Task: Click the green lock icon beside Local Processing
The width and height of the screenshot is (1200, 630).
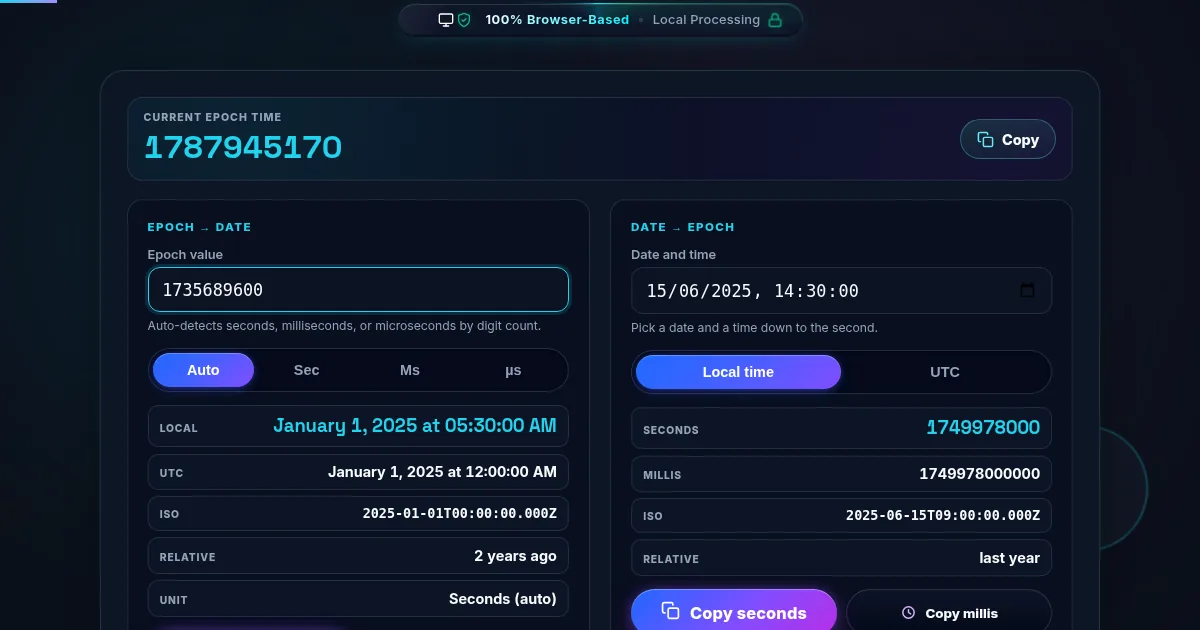Action: point(774,20)
